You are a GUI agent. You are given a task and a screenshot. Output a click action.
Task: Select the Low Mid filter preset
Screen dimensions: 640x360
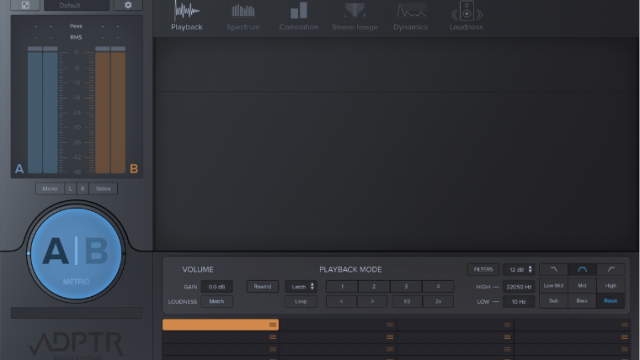click(553, 286)
